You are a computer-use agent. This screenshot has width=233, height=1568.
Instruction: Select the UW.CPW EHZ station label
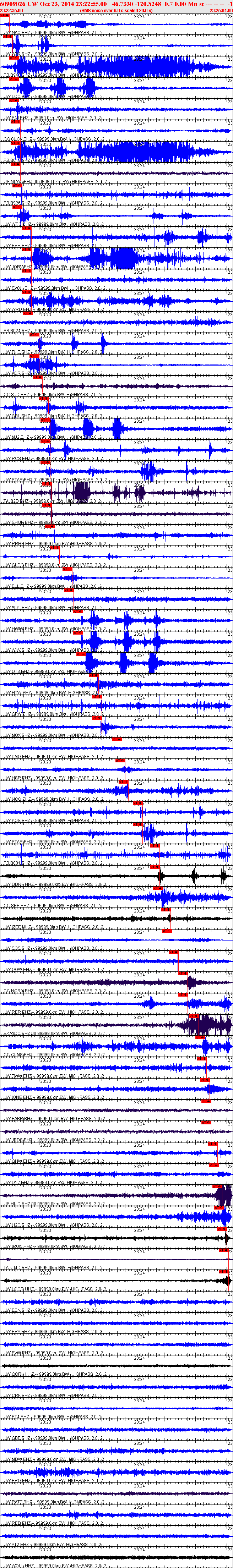coord(53,714)
